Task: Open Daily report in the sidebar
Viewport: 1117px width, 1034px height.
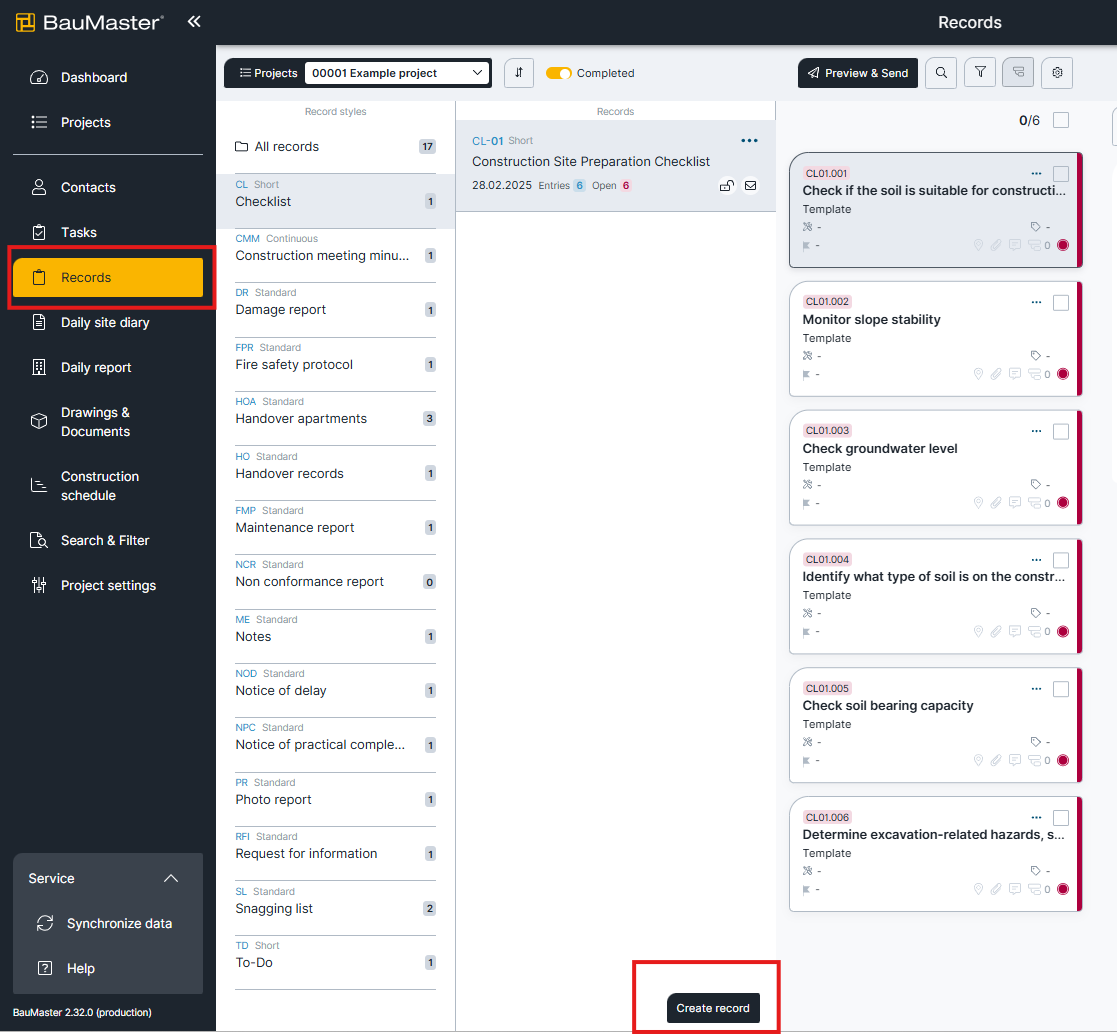Action: click(108, 368)
